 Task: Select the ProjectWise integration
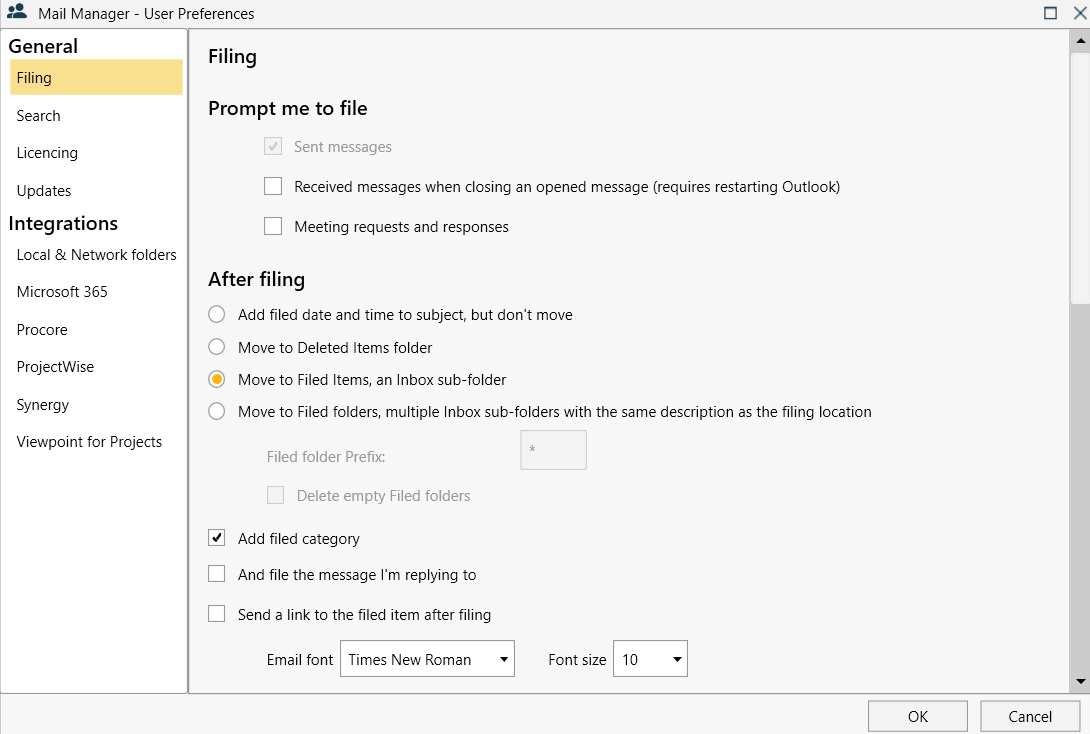tap(55, 366)
